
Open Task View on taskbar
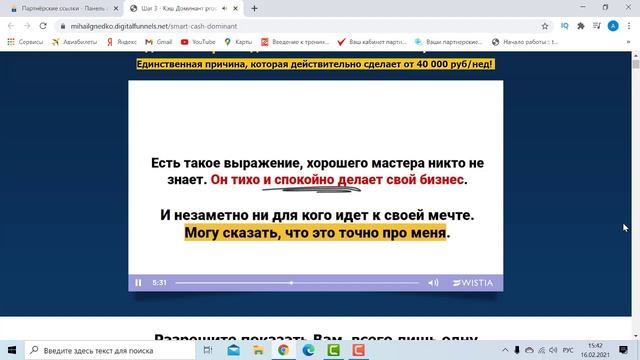[x=208, y=350]
